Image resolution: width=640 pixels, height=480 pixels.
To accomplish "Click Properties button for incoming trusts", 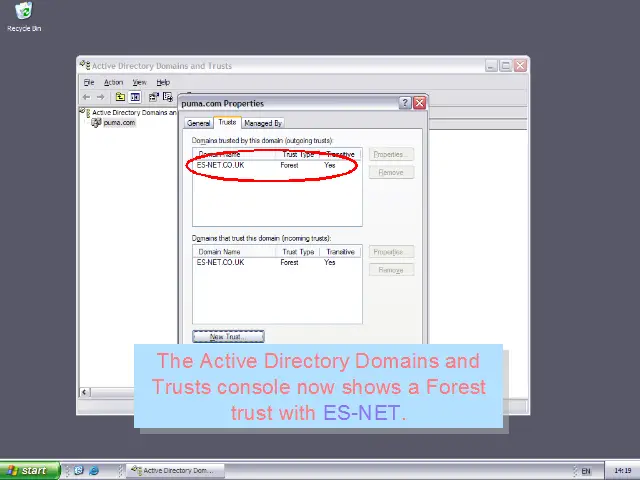I will click(x=391, y=252).
